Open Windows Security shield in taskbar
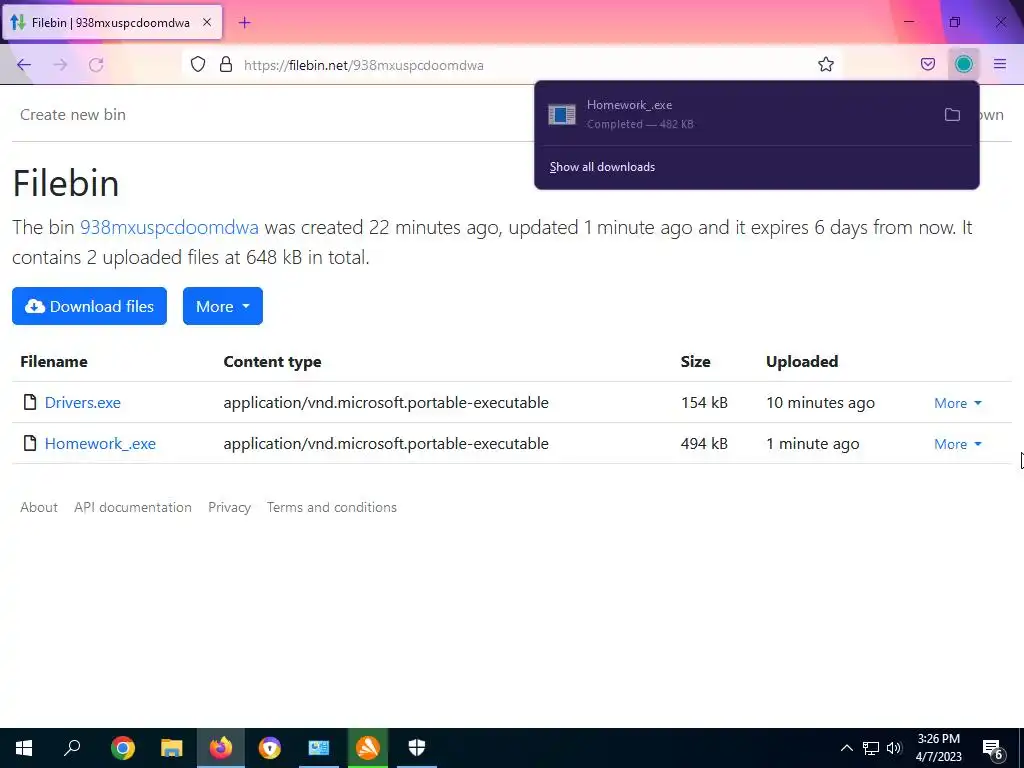The height and width of the screenshot is (768, 1024). coord(417,748)
